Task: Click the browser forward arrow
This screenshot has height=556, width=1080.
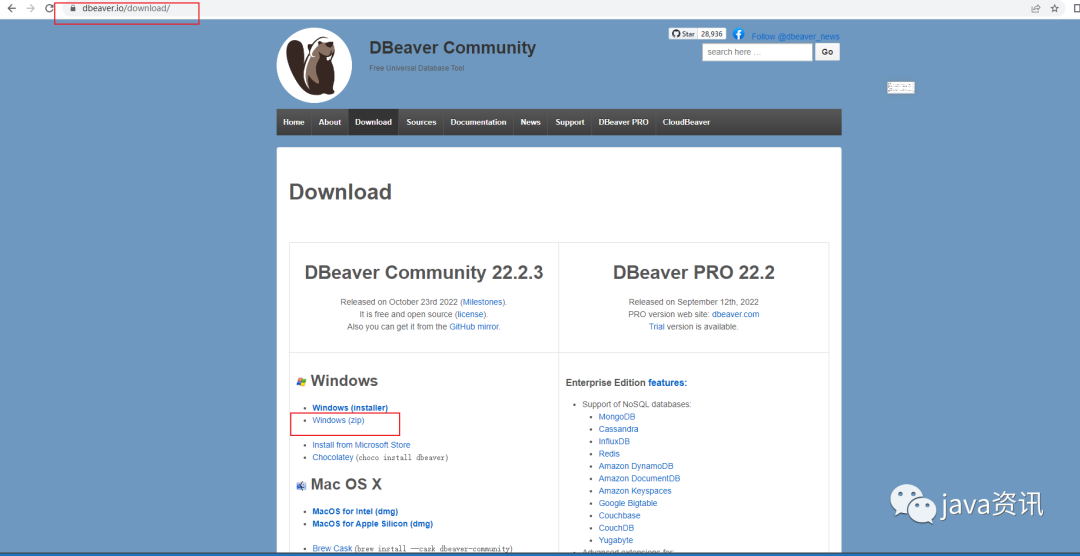Action: point(30,8)
